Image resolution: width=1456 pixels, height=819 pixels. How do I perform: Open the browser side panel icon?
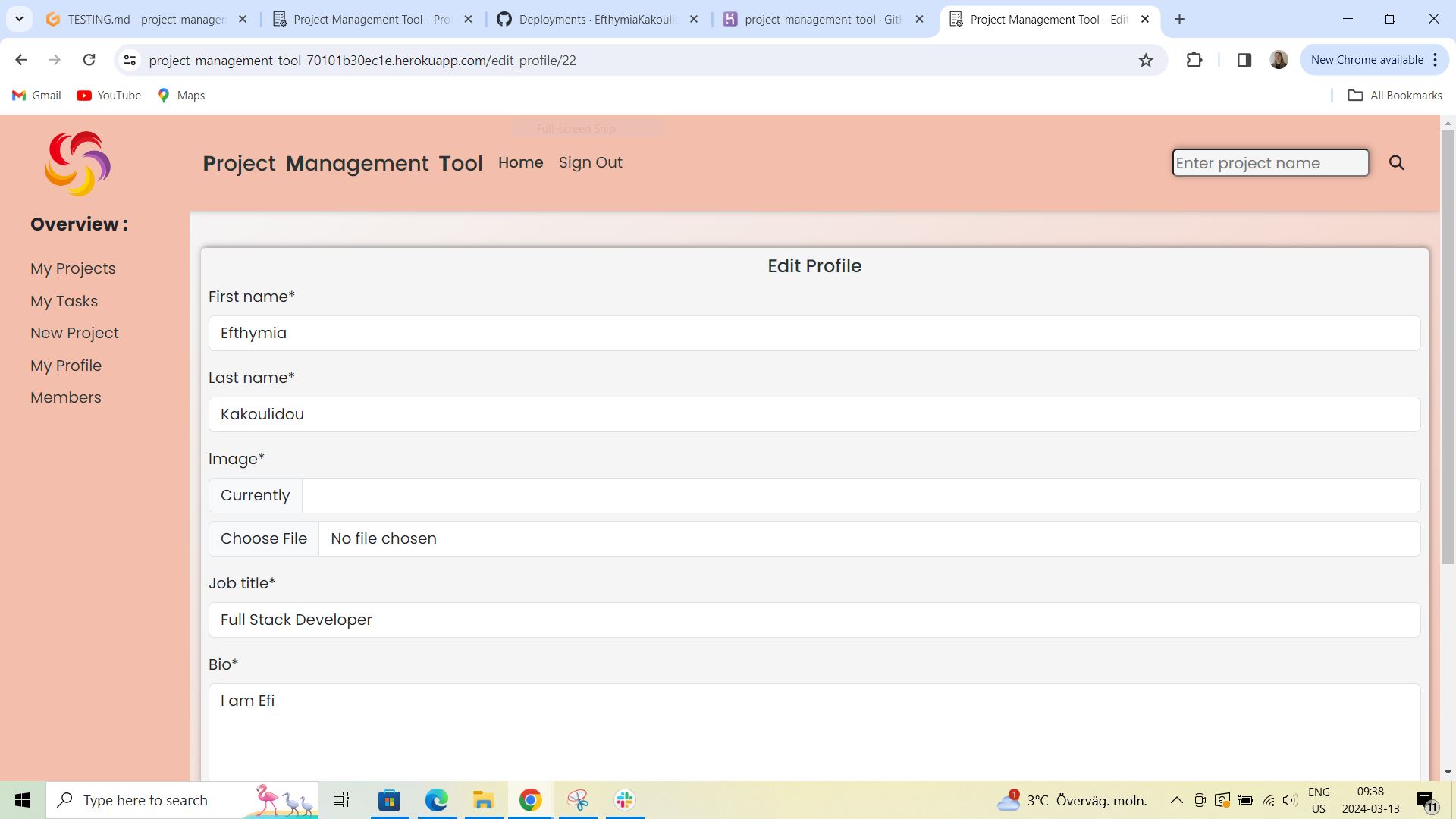1244,60
